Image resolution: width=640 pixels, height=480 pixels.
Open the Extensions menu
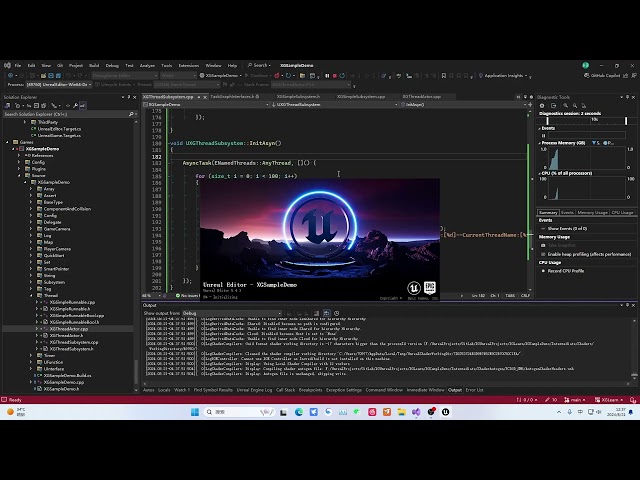189,65
